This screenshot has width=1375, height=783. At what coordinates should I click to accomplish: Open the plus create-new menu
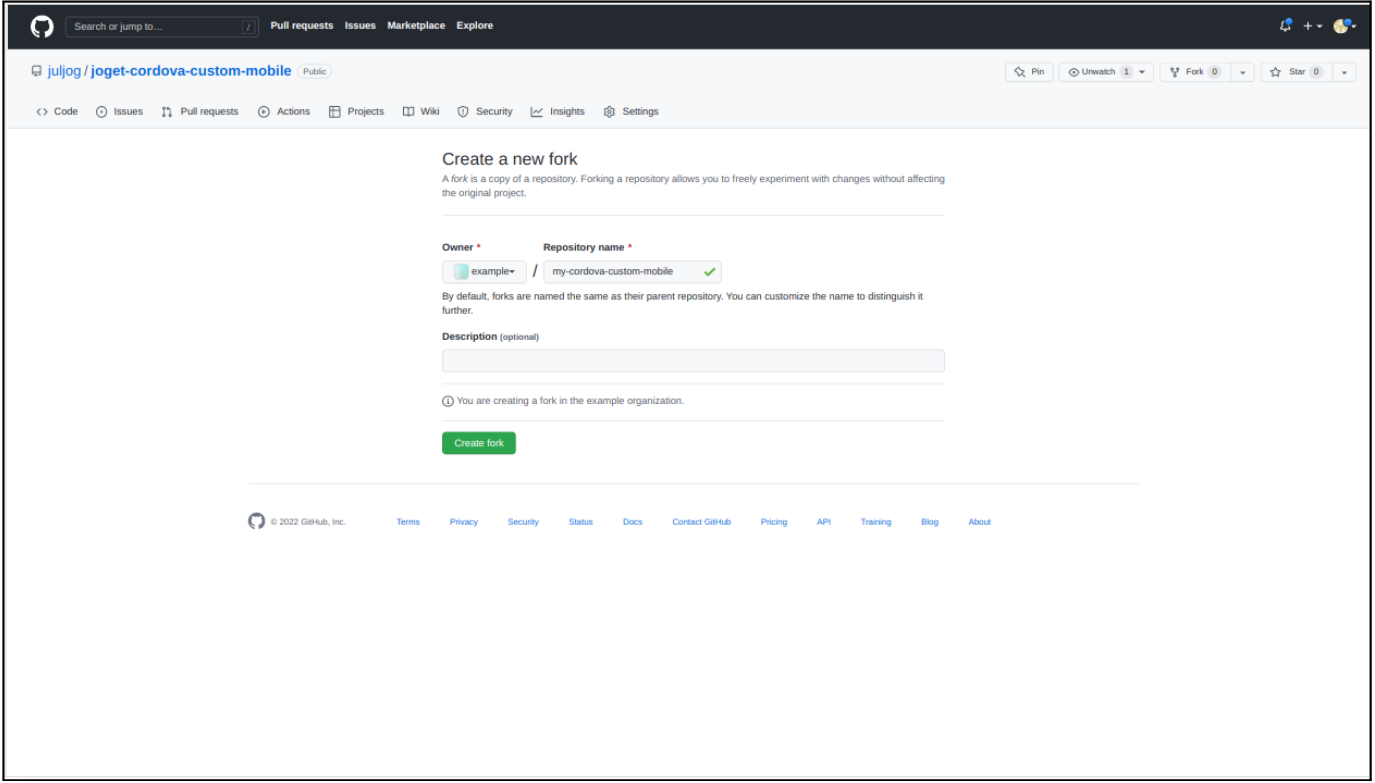tap(1312, 26)
